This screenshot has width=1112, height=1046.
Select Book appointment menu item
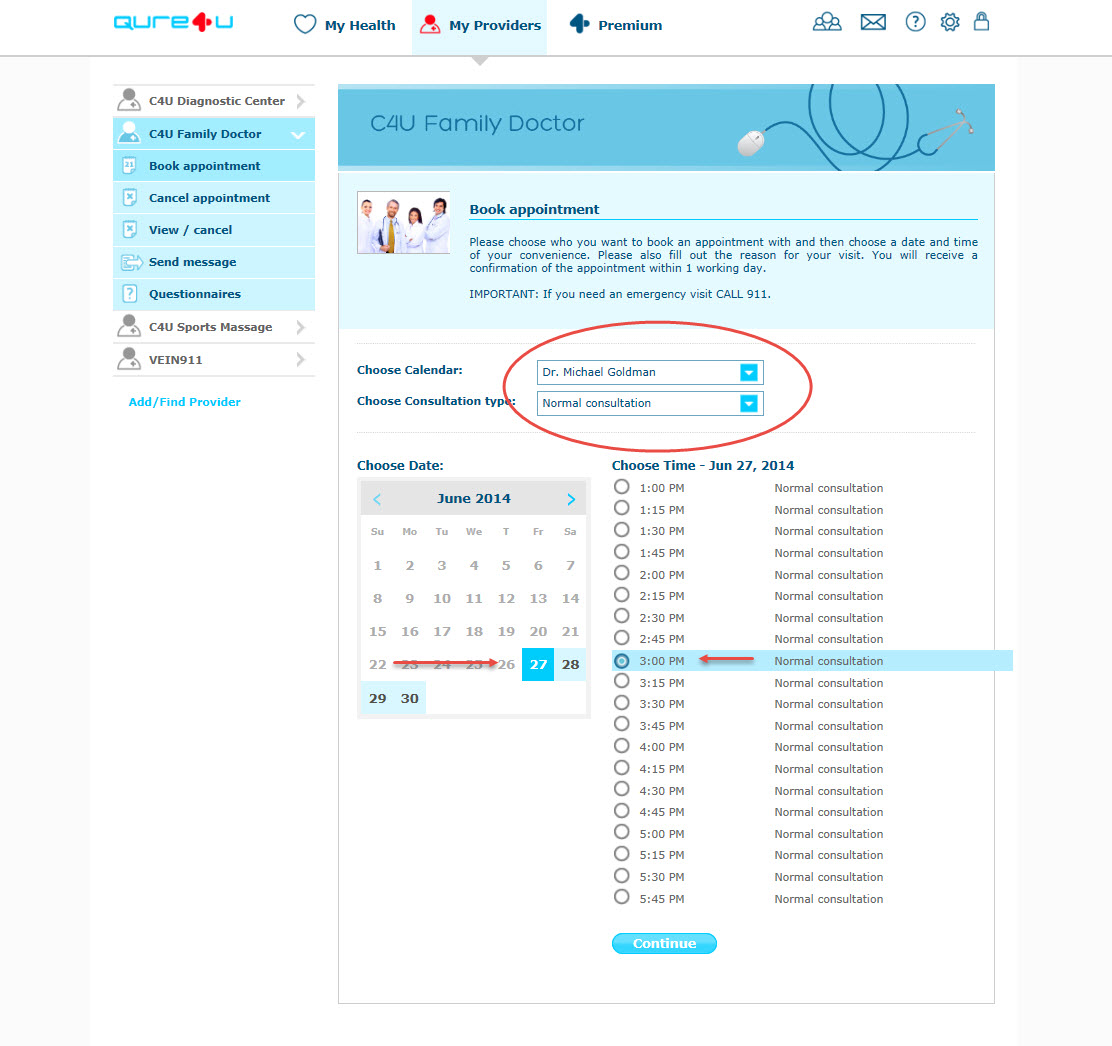(x=214, y=166)
